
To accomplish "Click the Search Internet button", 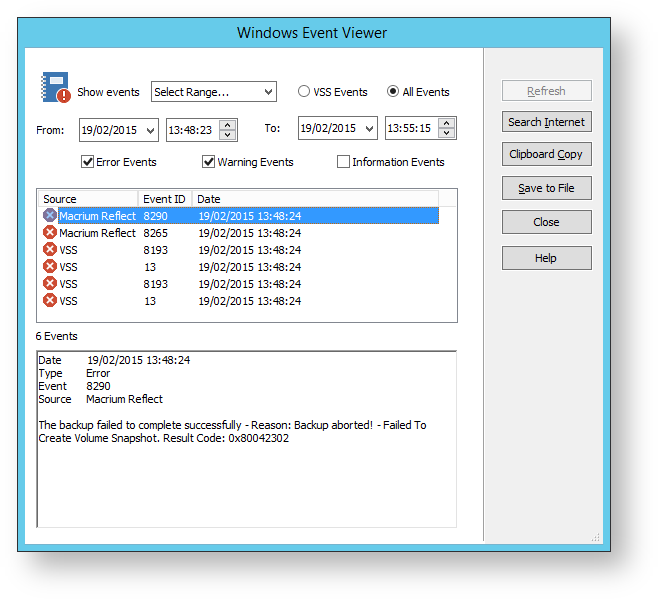I will point(546,122).
